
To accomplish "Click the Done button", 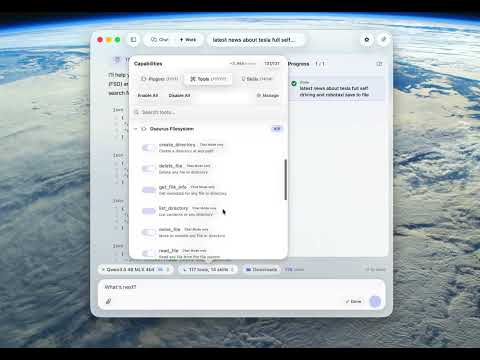I will point(354,301).
